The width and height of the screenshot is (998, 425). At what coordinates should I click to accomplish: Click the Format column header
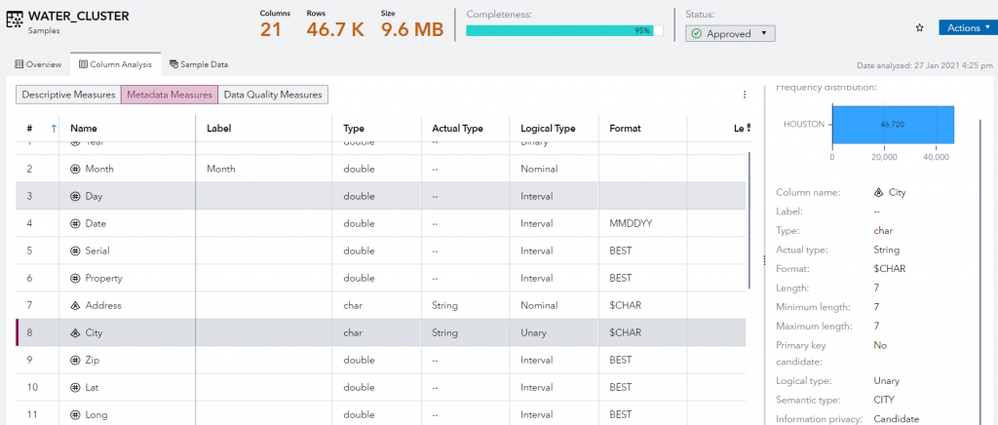626,128
